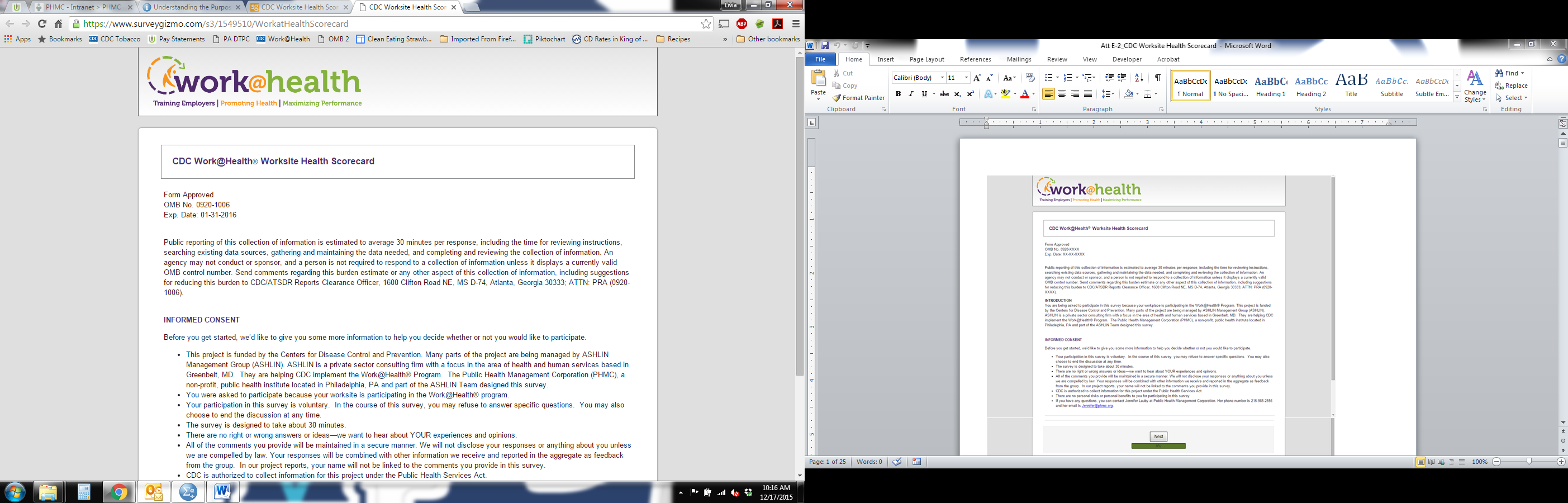Open the Review ribbon tab
This screenshot has height=503, width=1568.
click(1057, 60)
